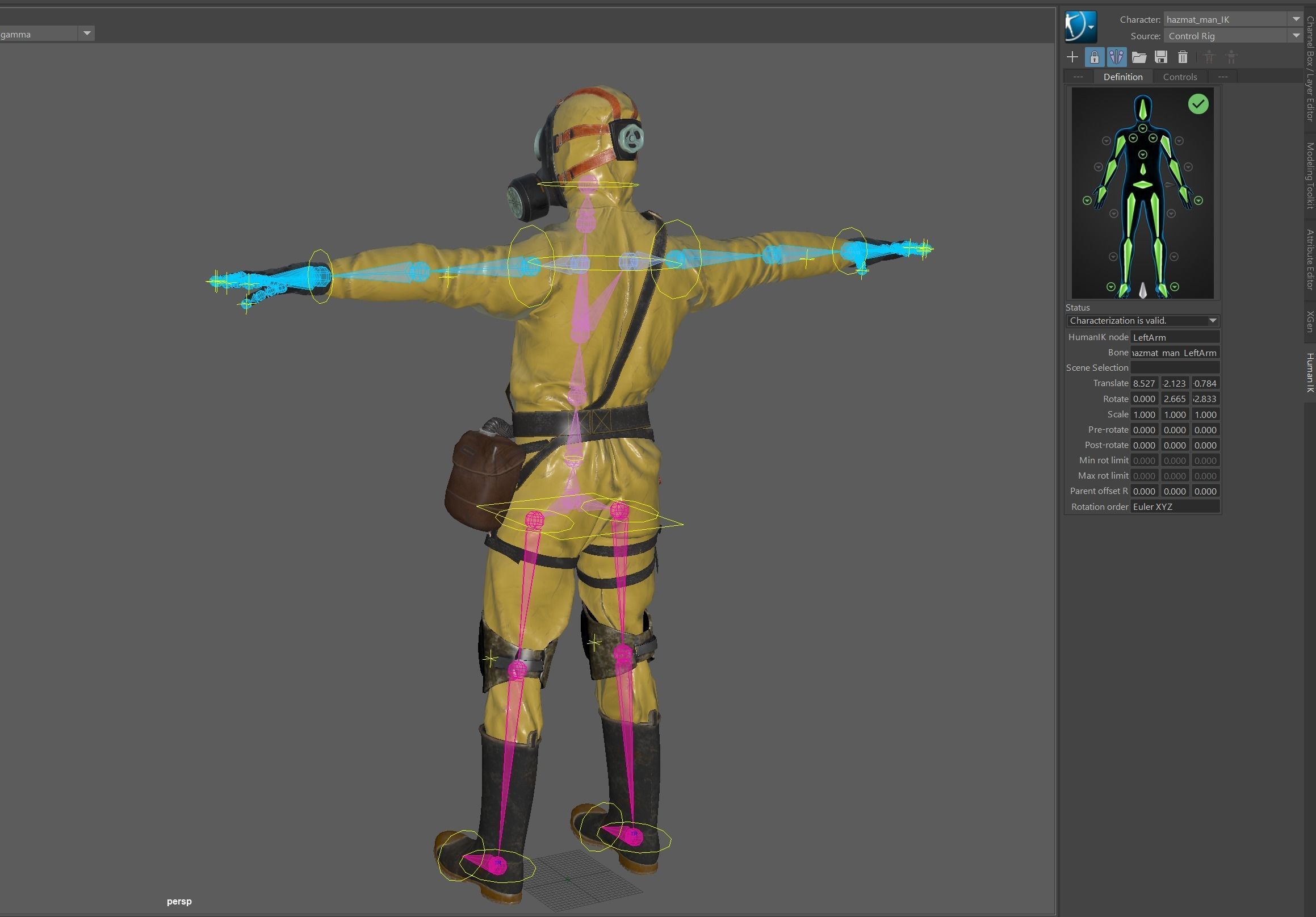Toggle the characterization lock
This screenshot has width=1316, height=917.
pos(1095,57)
